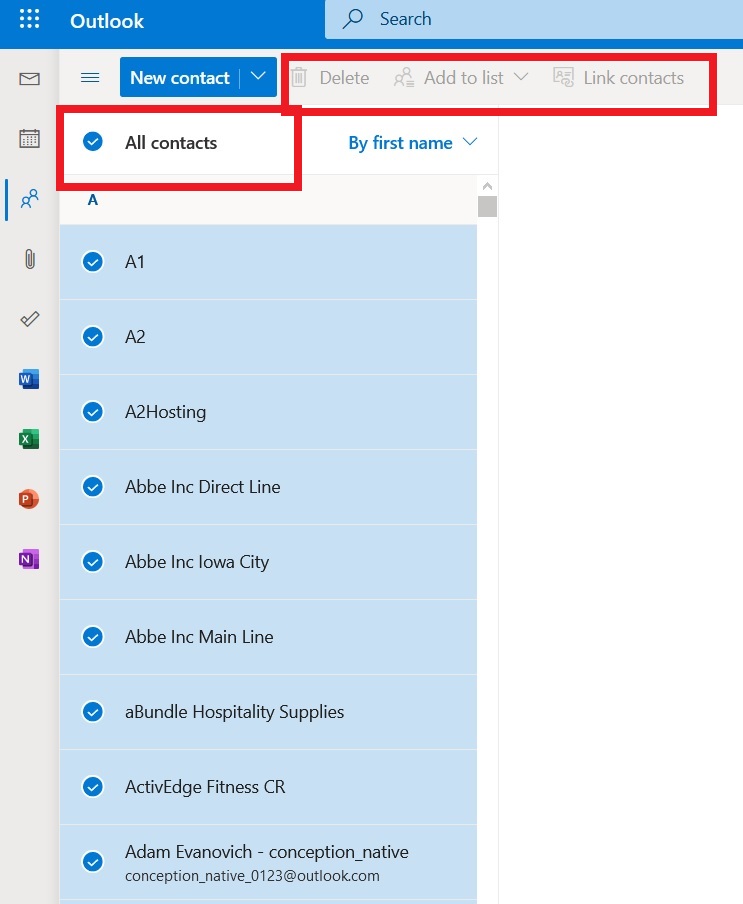
Task: Open the Mail icon in sidebar
Action: pos(29,78)
